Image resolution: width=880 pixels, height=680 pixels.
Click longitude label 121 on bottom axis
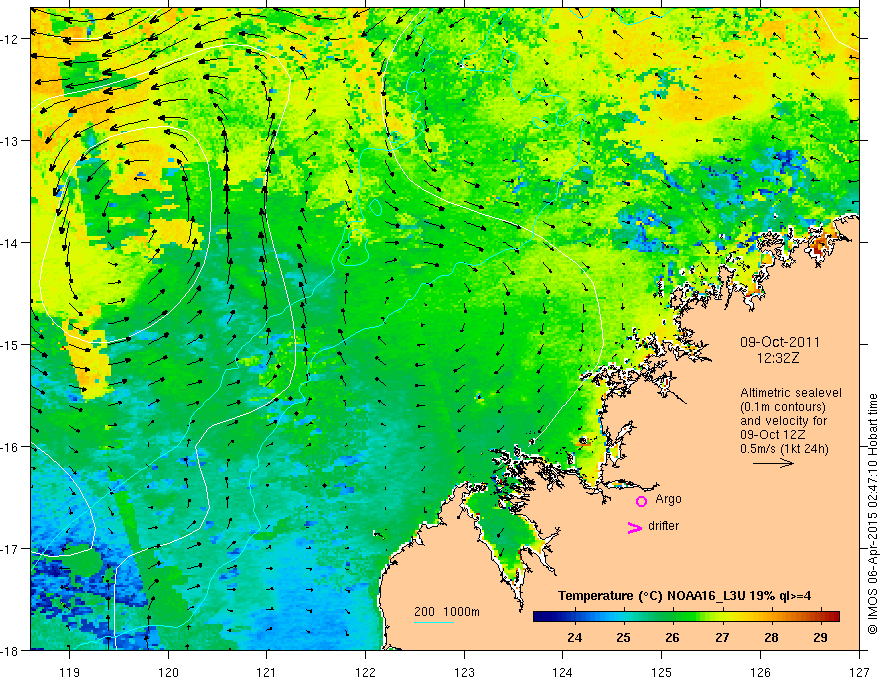click(x=267, y=672)
